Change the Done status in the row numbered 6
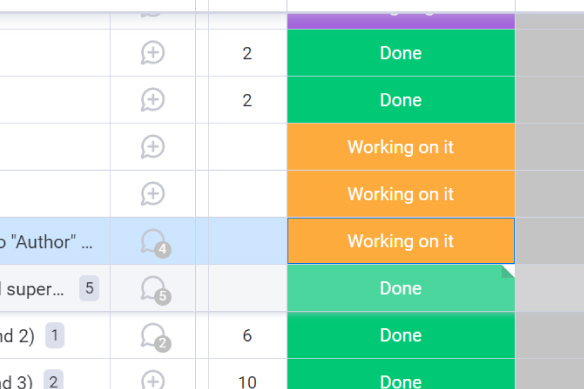Screen dimensions: 584x389 coord(401,335)
